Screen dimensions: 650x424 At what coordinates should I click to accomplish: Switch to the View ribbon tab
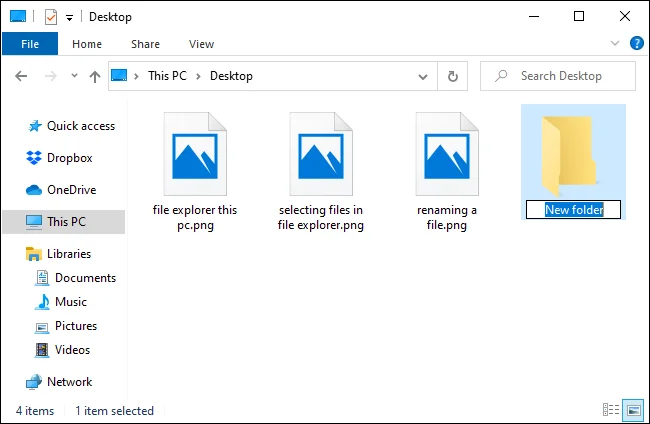point(201,44)
